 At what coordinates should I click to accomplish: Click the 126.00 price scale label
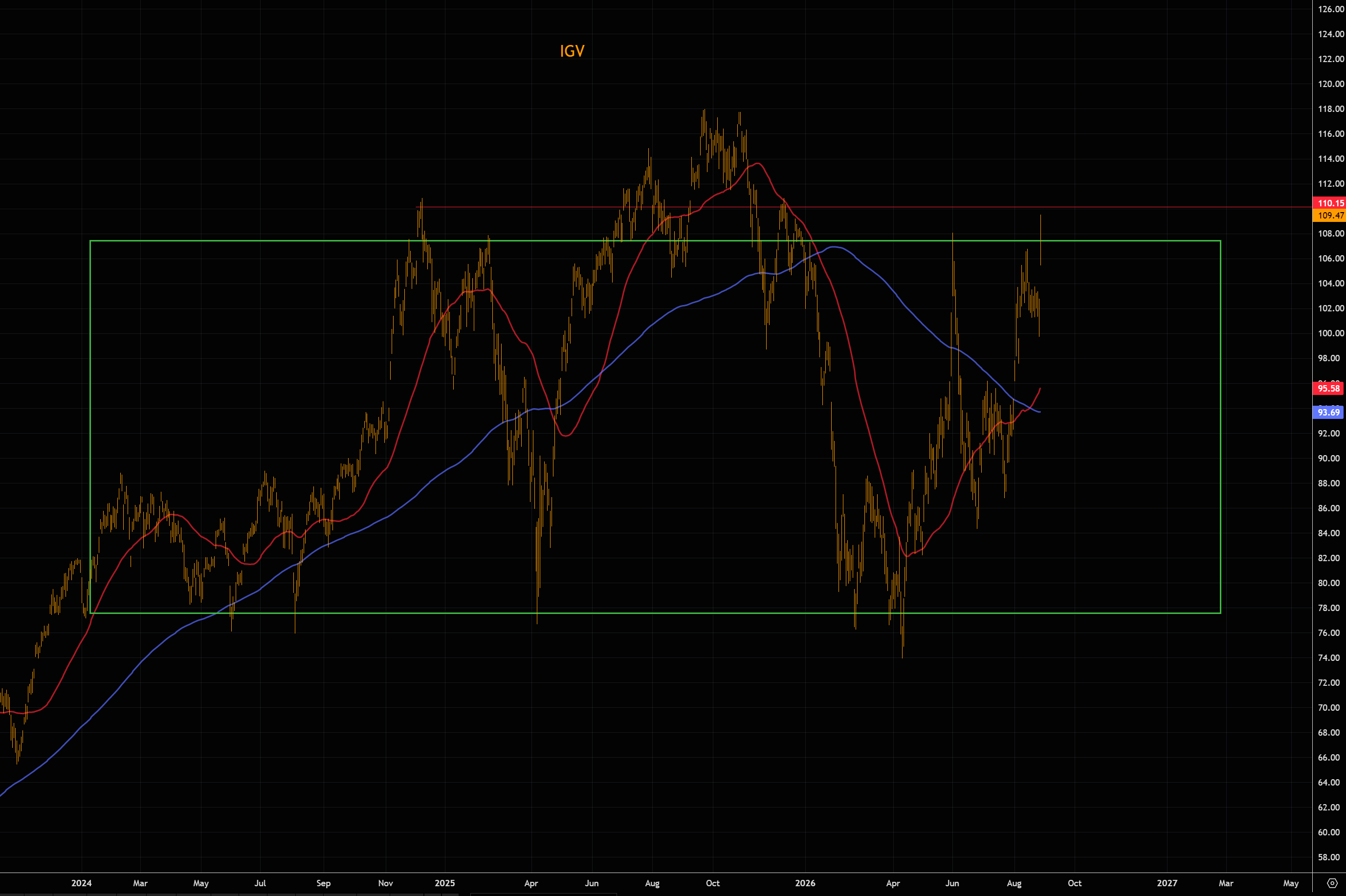tap(1330, 9)
